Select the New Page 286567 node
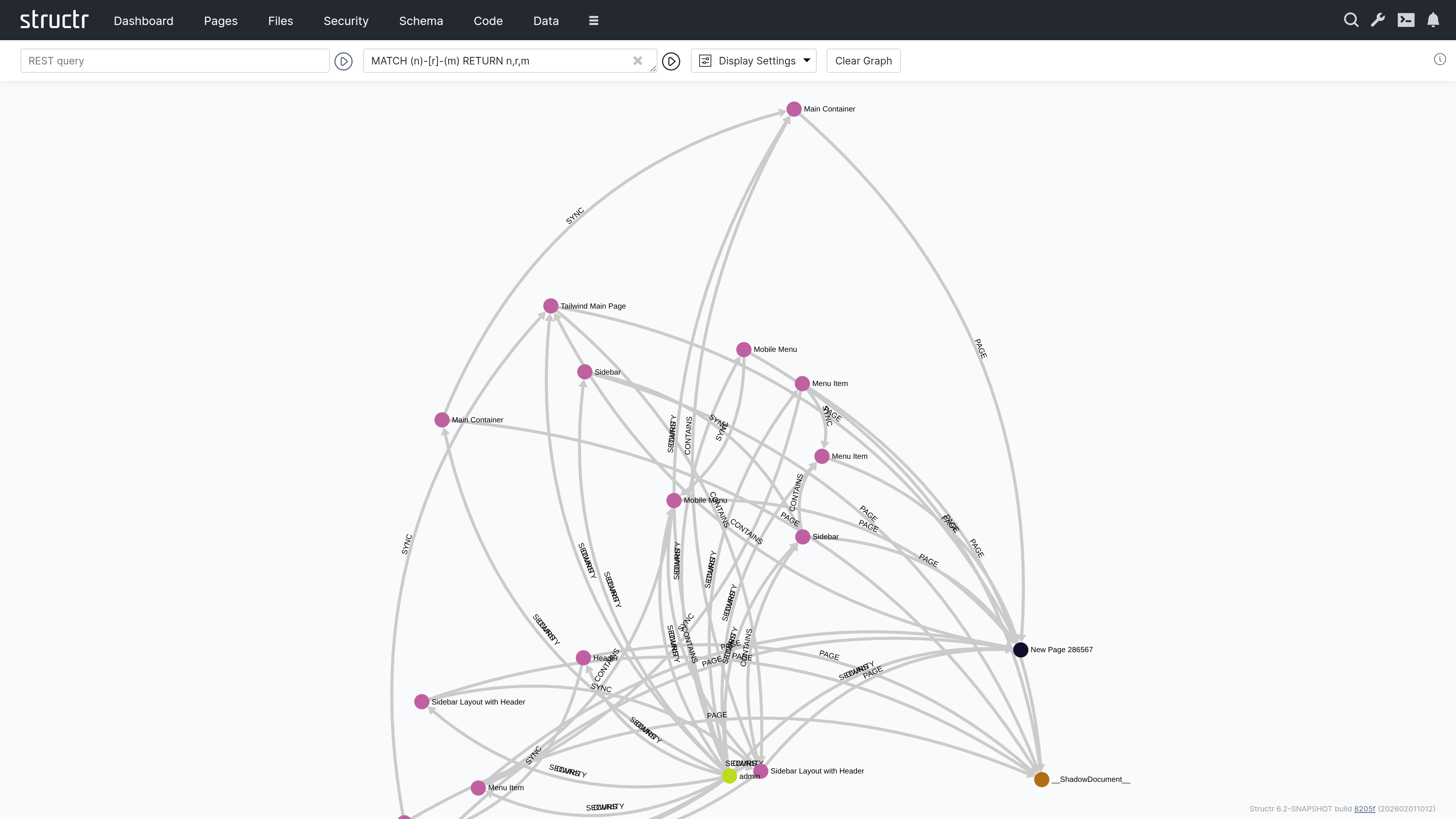1456x819 pixels. [x=1020, y=650]
